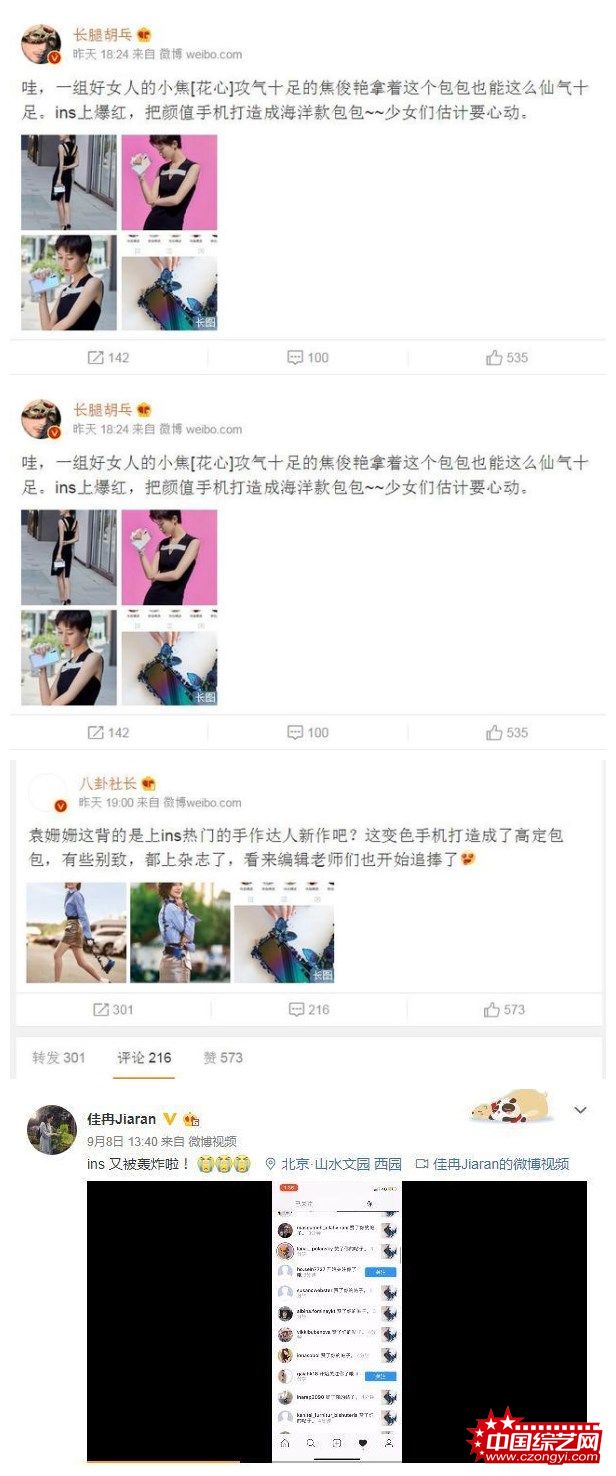
Task: Play Jiaran's embedded Instagram video
Action: (336, 1320)
